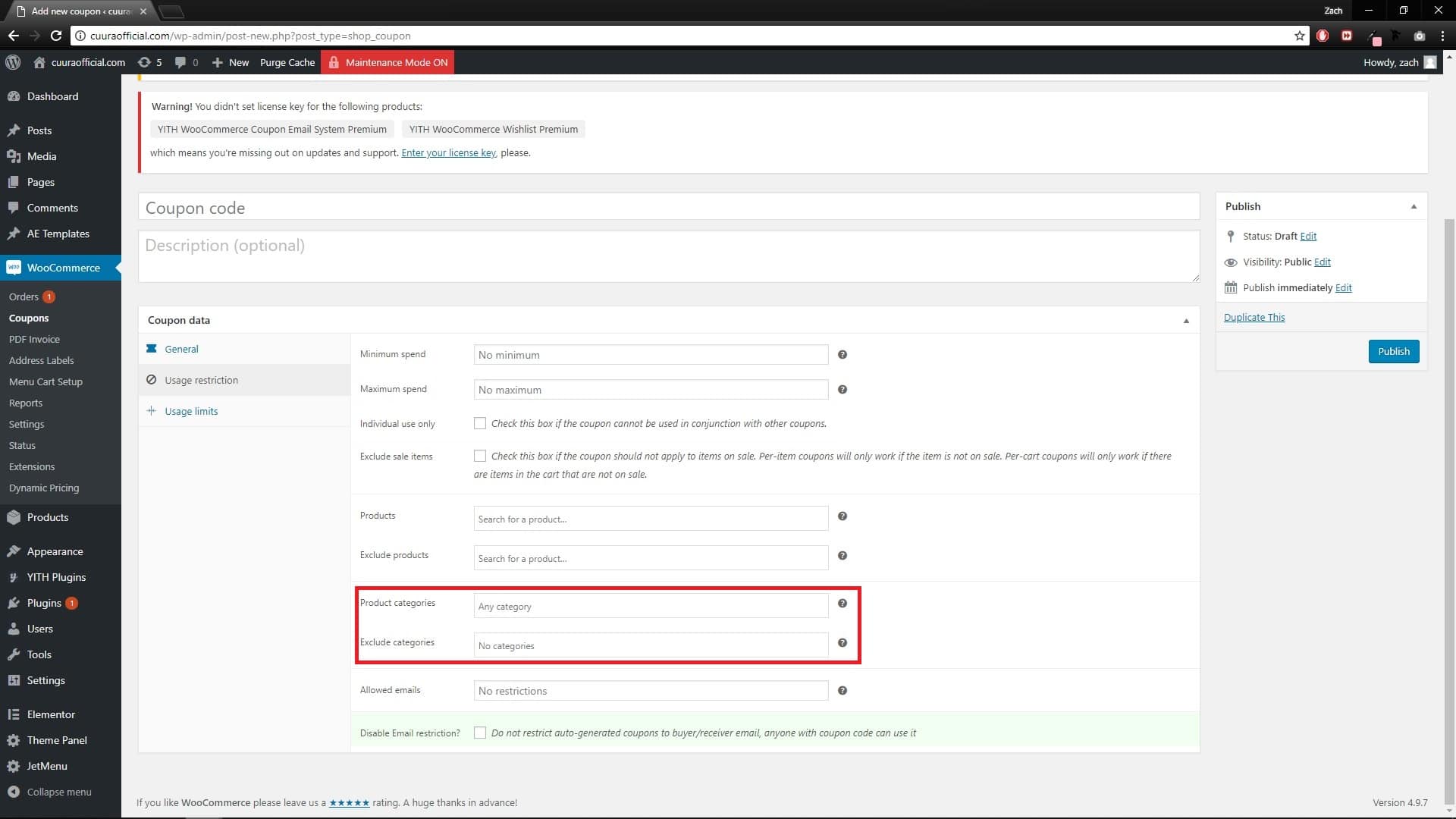Click the help icon next to Products field
The height and width of the screenshot is (819, 1456).
click(x=842, y=516)
